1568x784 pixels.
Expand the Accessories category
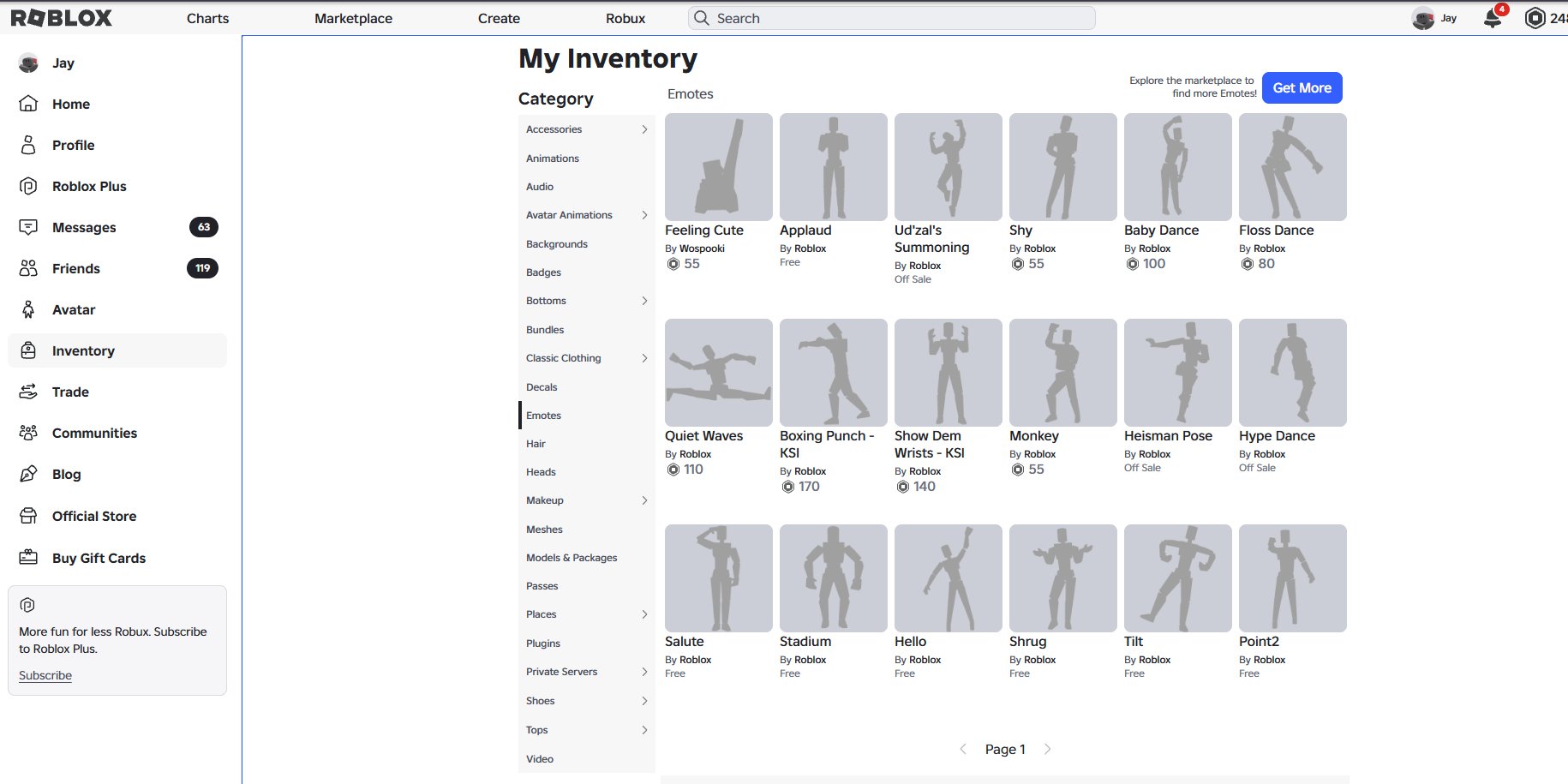(x=644, y=129)
